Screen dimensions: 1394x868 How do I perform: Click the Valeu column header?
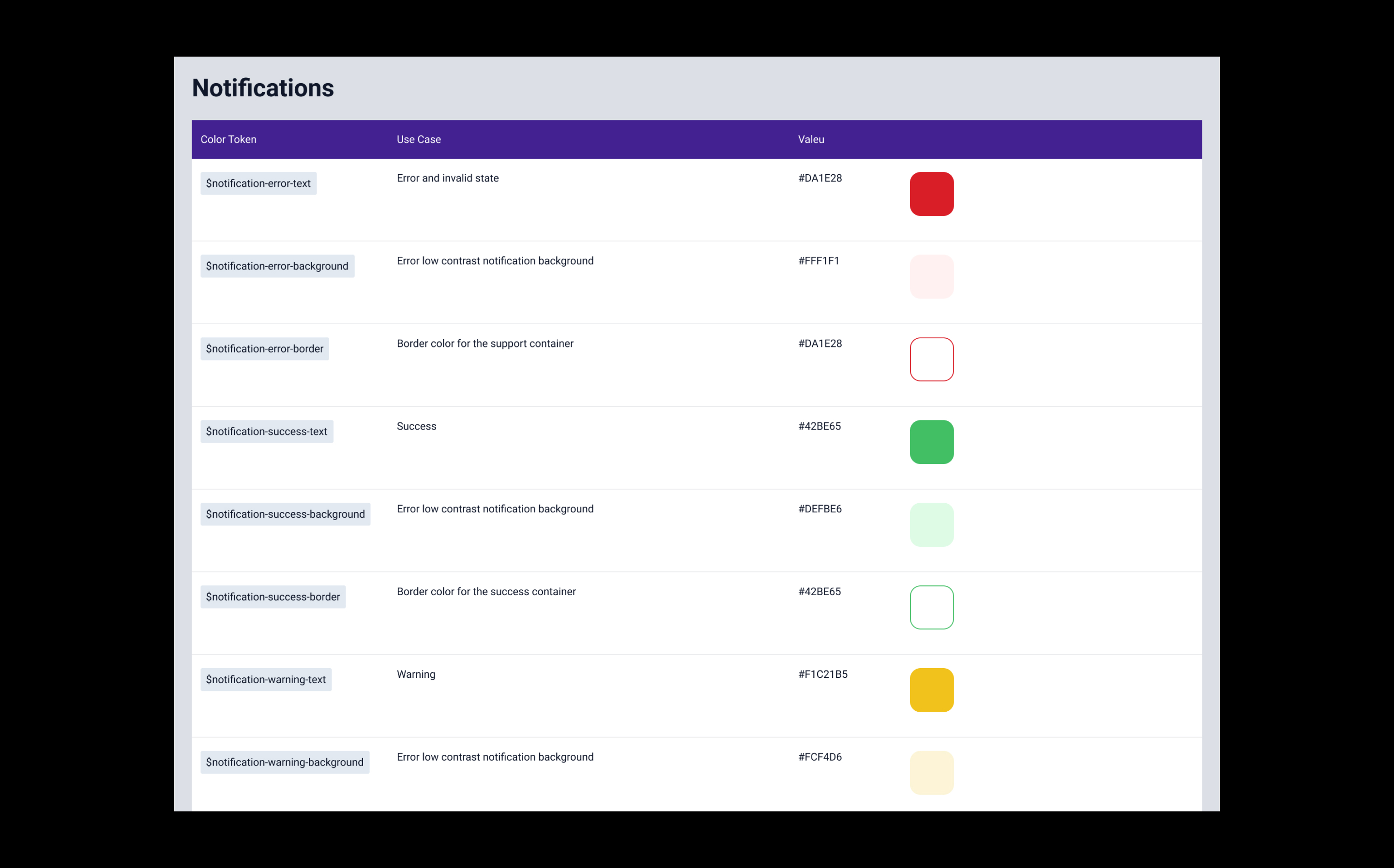coord(811,139)
